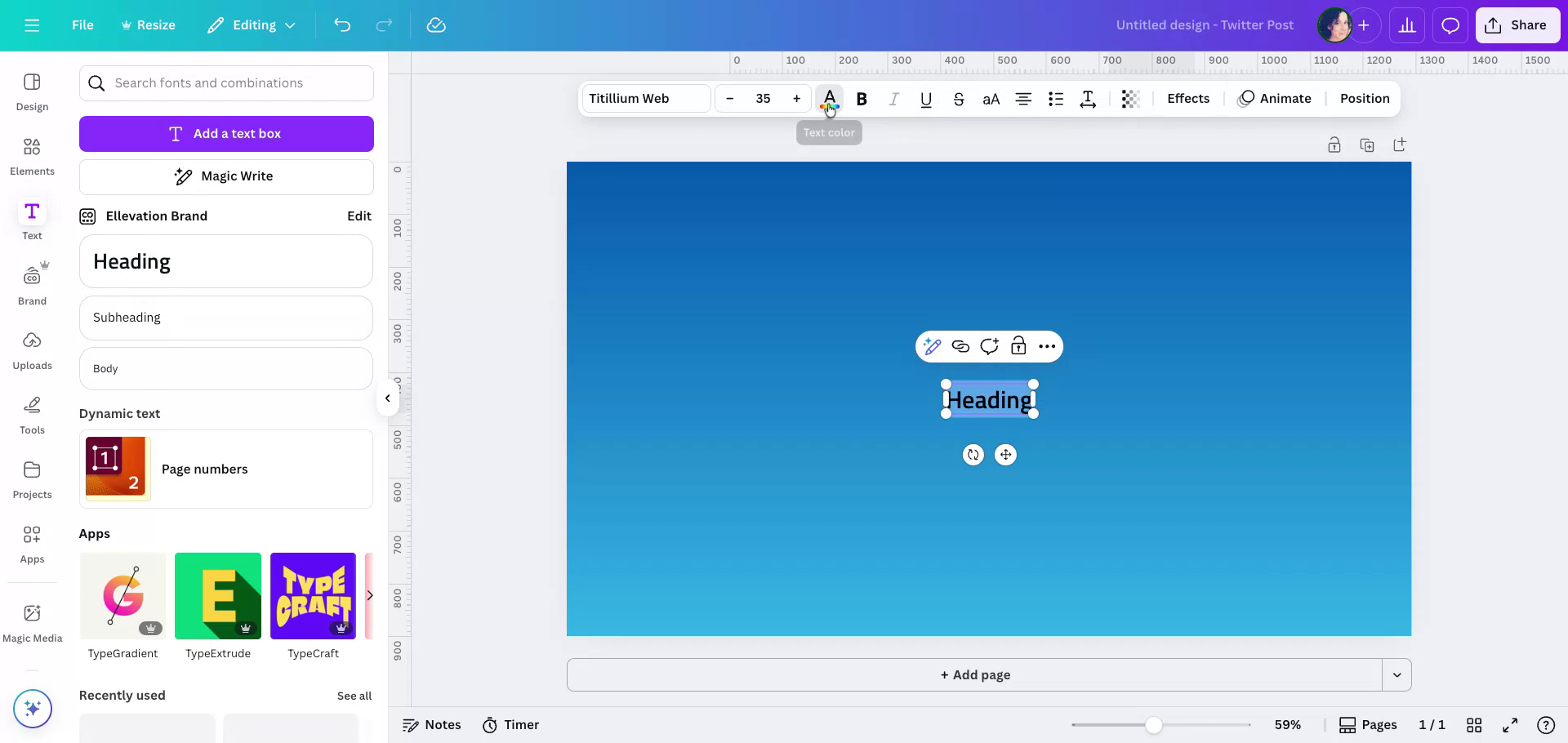Open the Uploads panel
Viewport: 1568px width, 743px height.
(x=32, y=351)
